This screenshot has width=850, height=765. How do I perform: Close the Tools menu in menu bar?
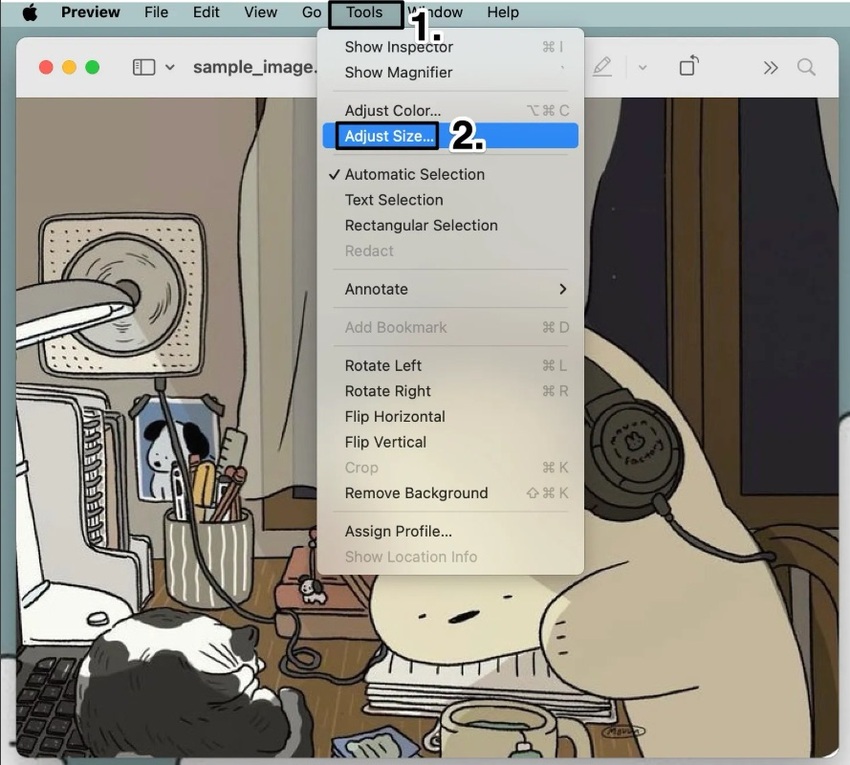point(365,12)
